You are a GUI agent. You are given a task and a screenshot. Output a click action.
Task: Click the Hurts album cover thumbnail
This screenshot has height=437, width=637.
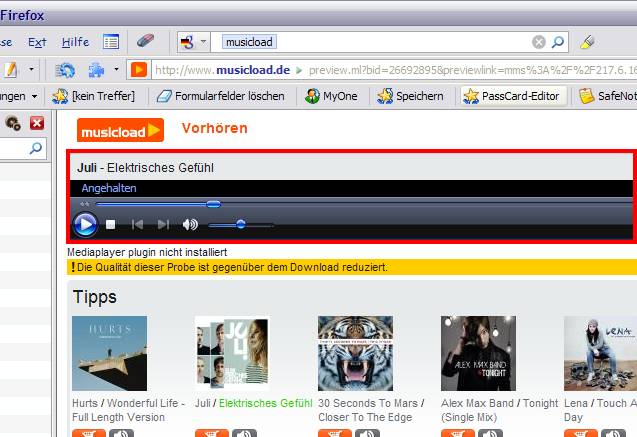tap(109, 353)
